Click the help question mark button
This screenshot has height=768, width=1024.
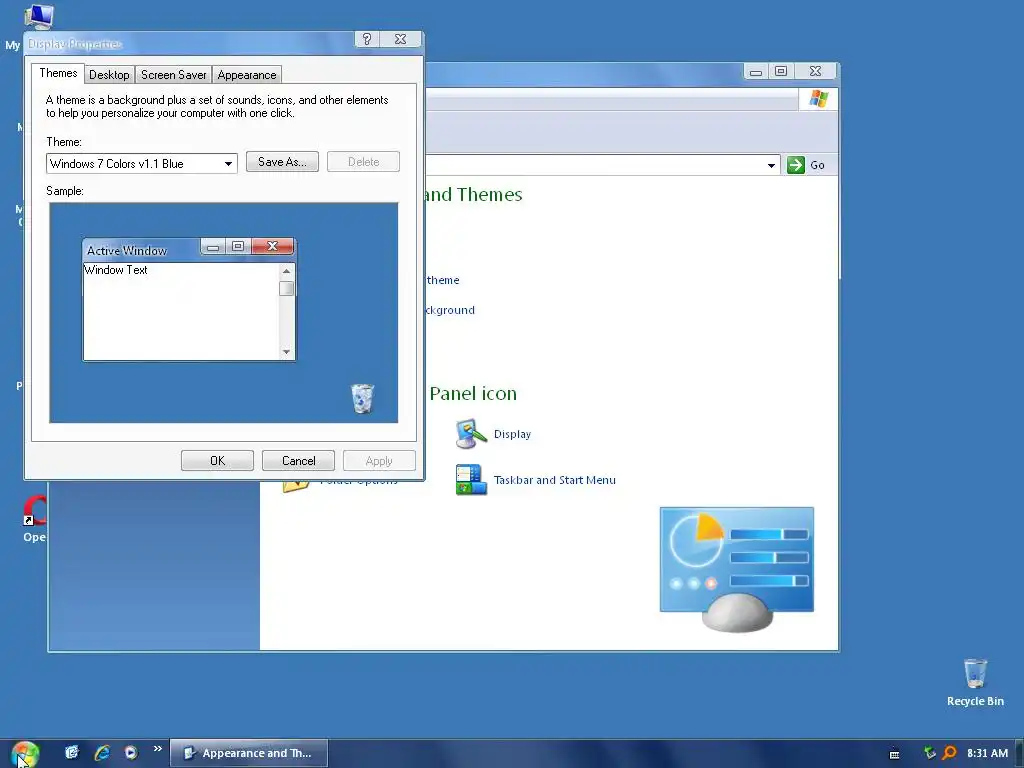click(x=367, y=39)
